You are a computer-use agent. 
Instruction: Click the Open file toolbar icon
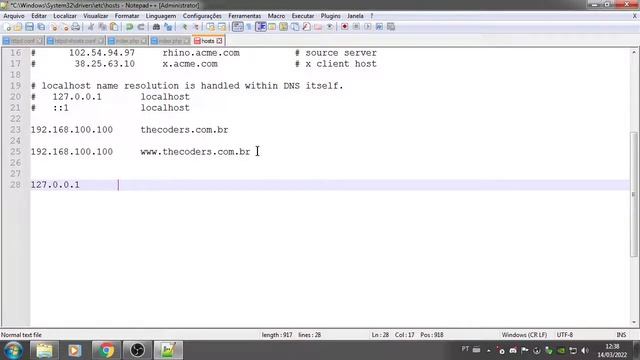pos(18,27)
